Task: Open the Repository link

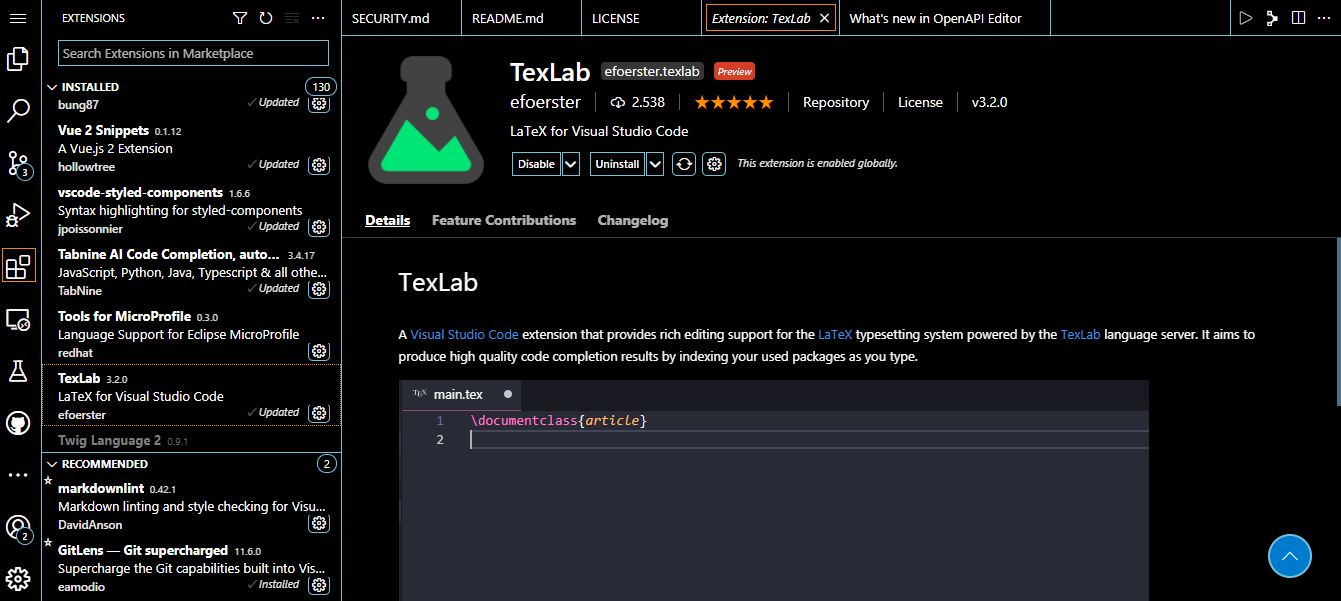Action: point(836,102)
